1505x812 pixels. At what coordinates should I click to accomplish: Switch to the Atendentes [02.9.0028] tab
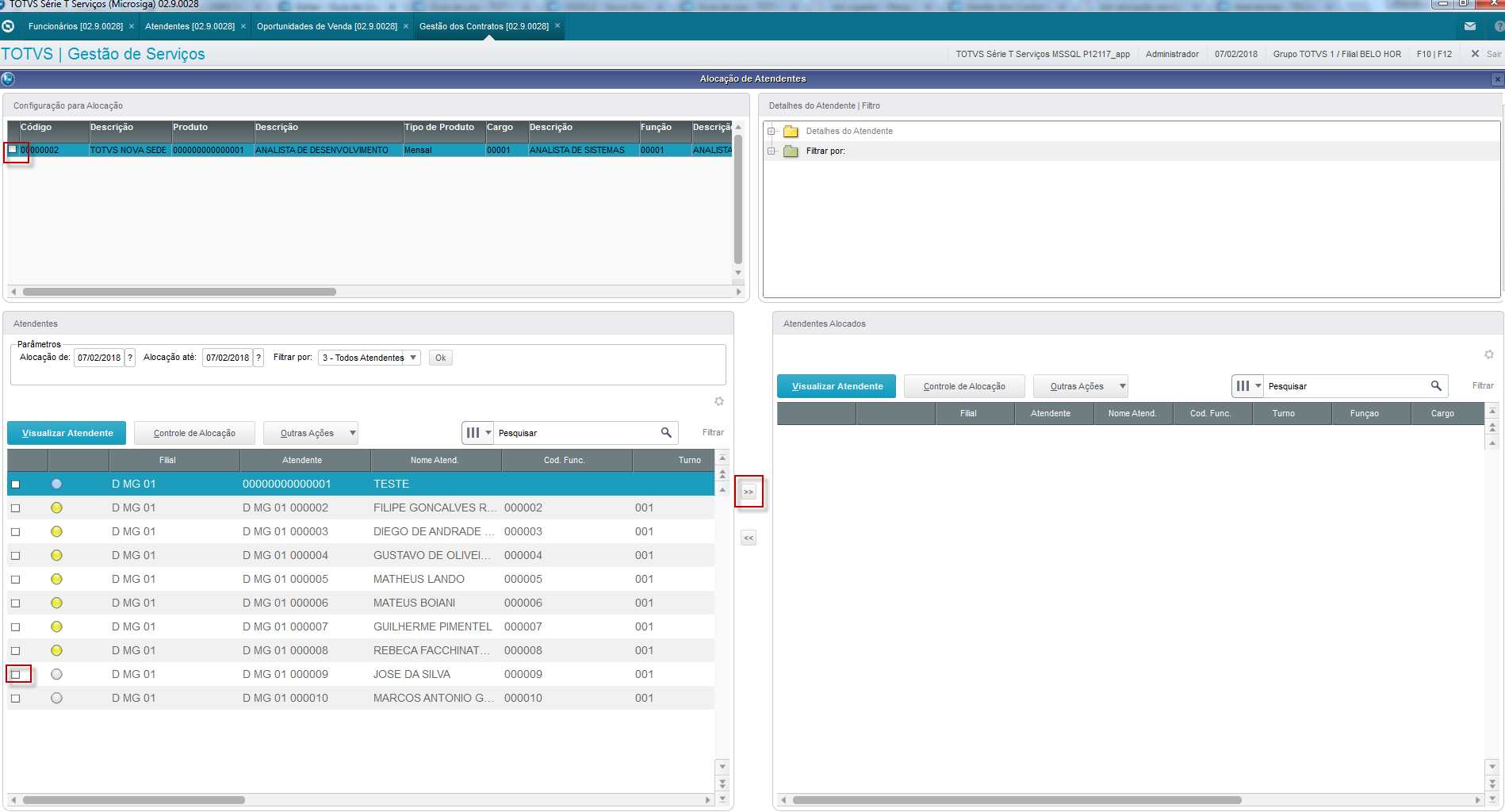(190, 26)
